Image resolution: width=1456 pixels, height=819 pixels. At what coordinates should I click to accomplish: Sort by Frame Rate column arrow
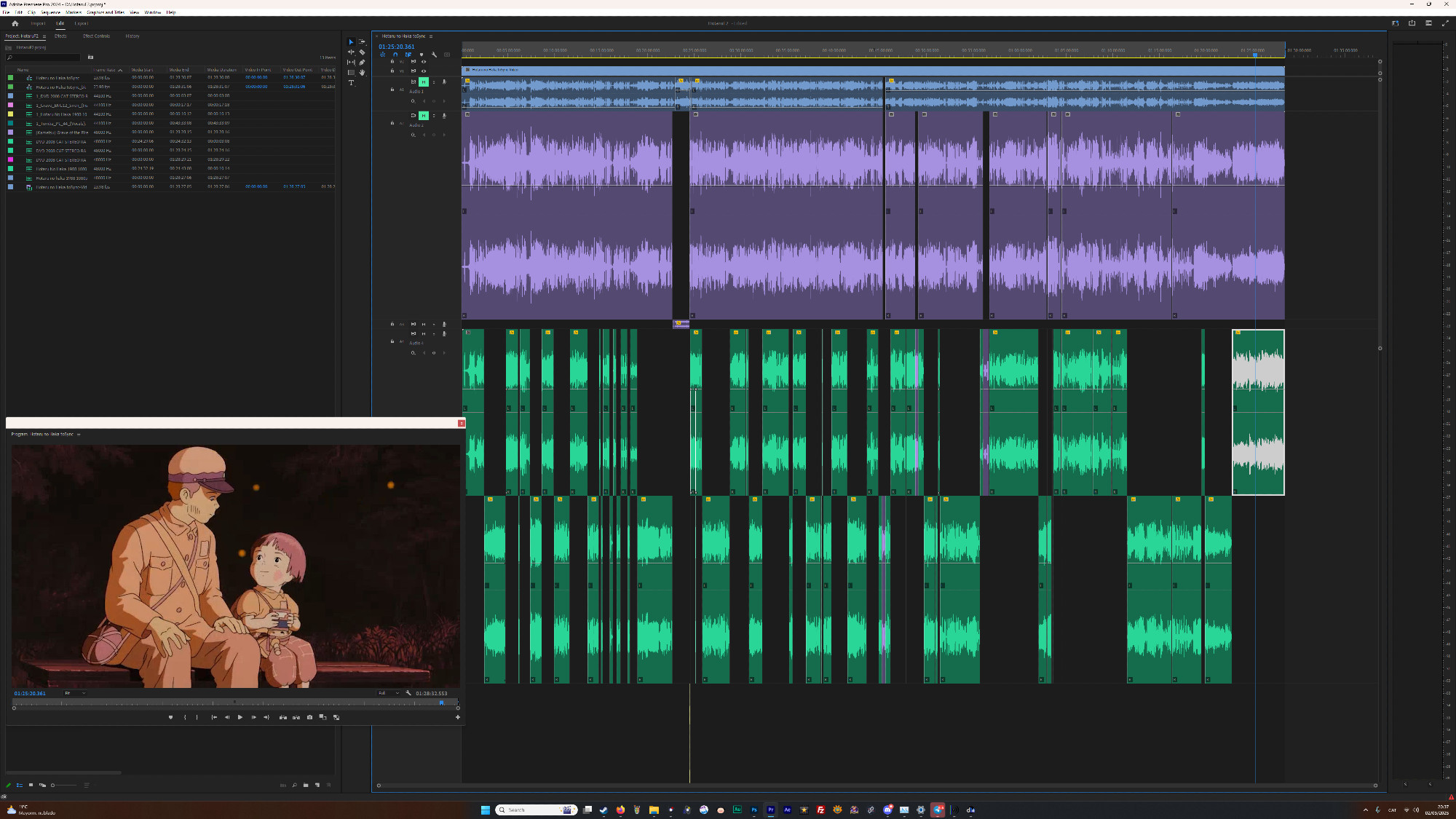pyautogui.click(x=121, y=70)
